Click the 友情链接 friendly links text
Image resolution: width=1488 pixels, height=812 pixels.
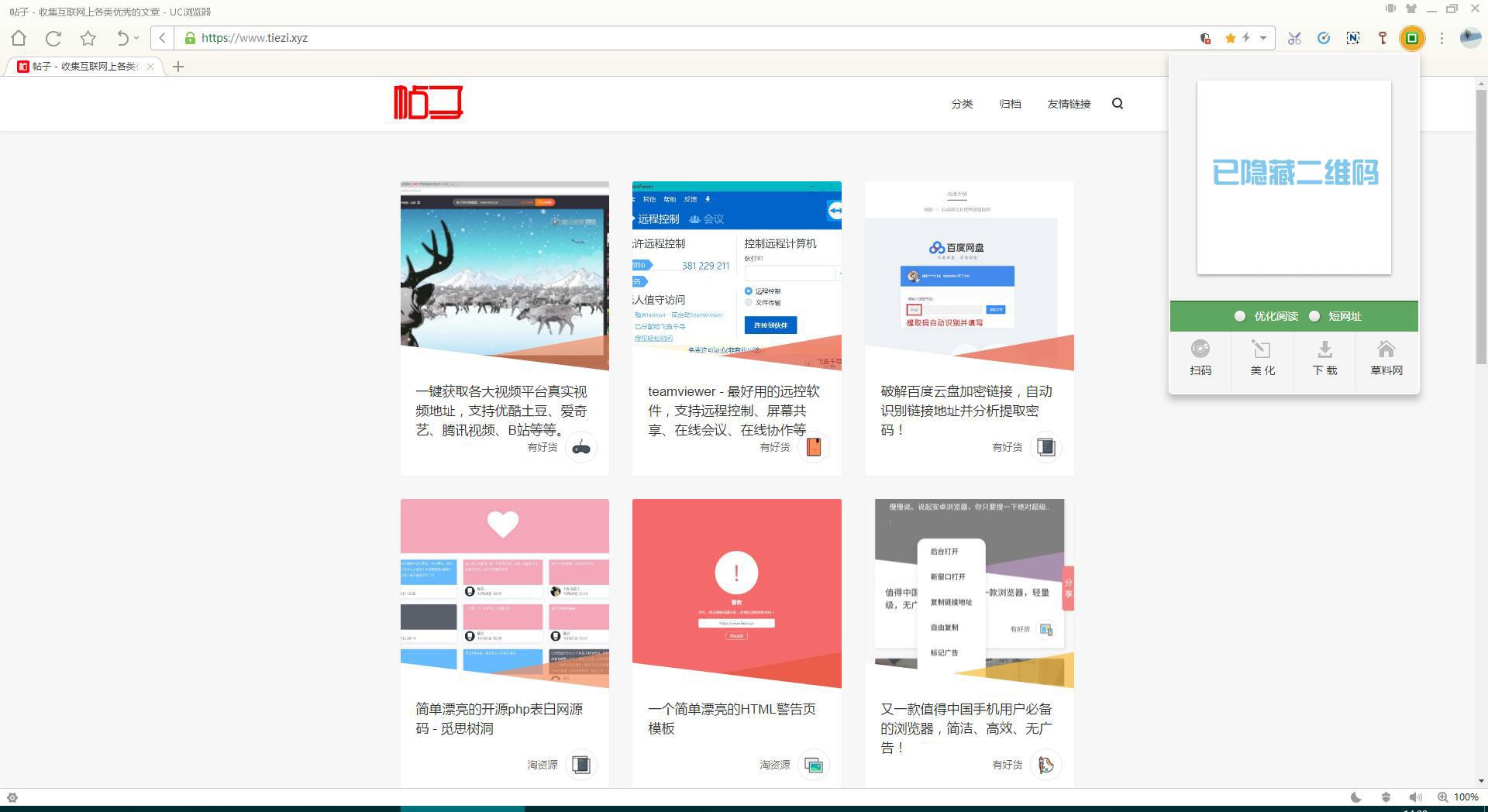click(x=1068, y=103)
